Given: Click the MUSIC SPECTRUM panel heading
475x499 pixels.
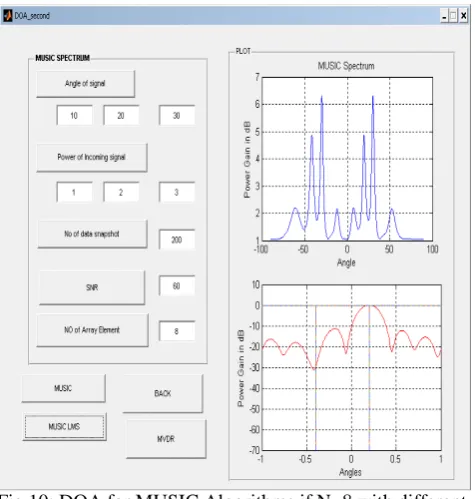Looking at the screenshot, I should tap(63, 58).
